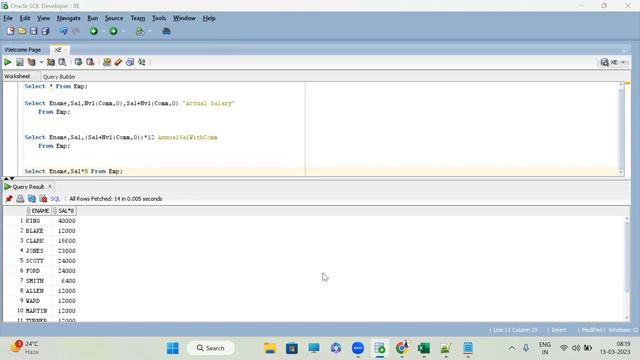Click the green run icon on Query Result tab

tap(7, 187)
